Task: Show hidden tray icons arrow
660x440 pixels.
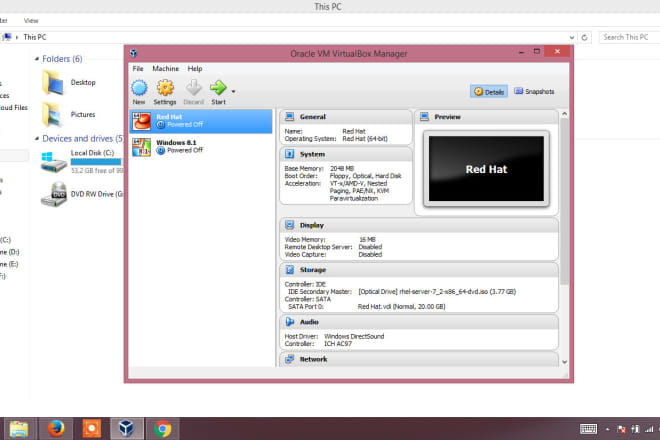Action: pyautogui.click(x=607, y=429)
